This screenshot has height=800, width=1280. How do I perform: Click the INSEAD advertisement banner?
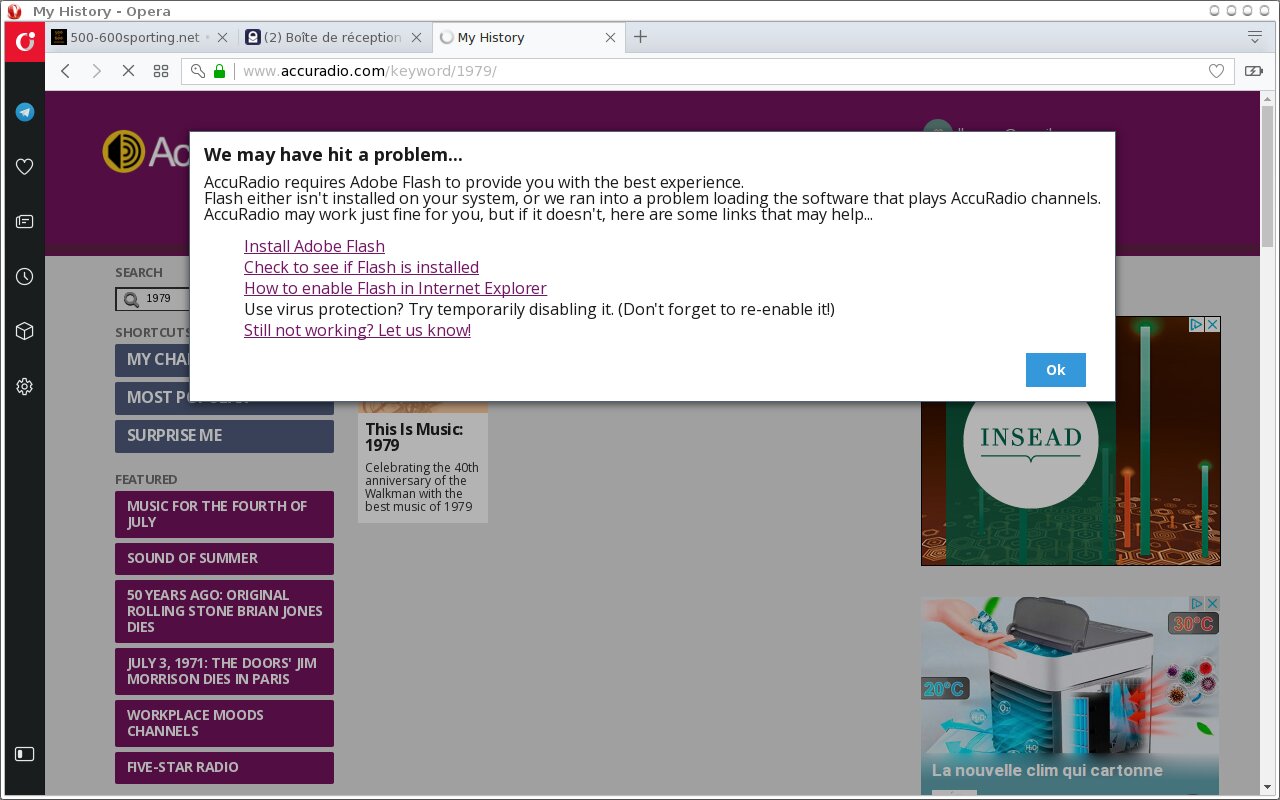point(1071,441)
